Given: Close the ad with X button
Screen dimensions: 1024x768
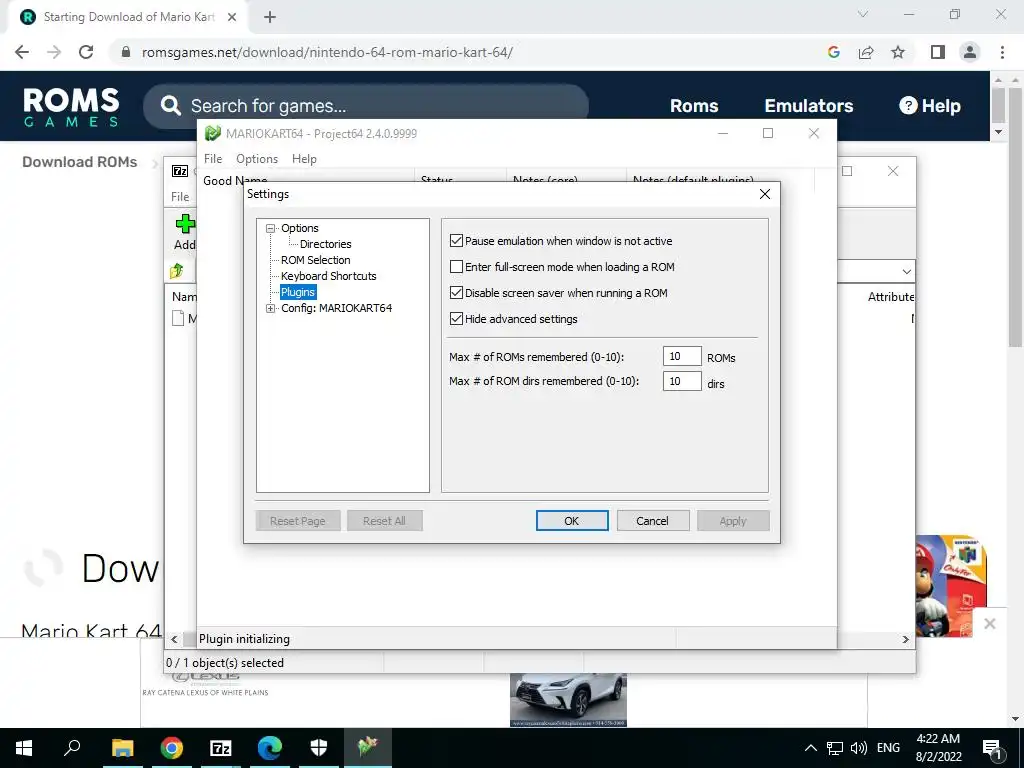Looking at the screenshot, I should (x=989, y=624).
